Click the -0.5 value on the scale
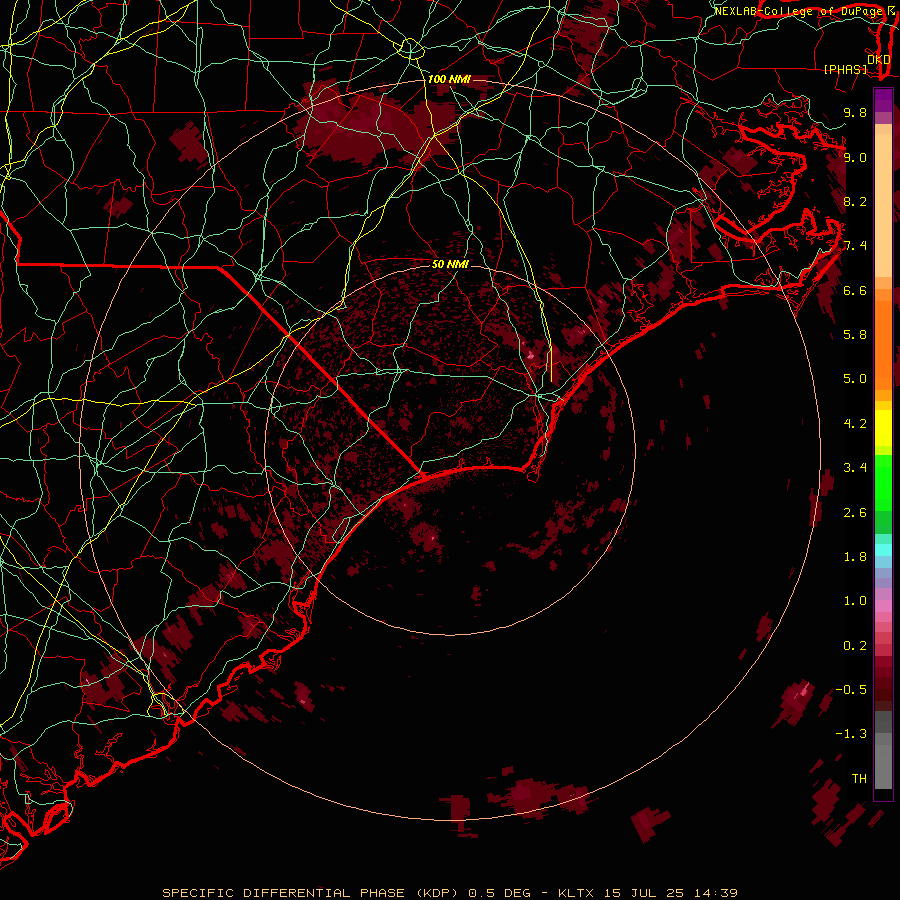 pyautogui.click(x=851, y=690)
